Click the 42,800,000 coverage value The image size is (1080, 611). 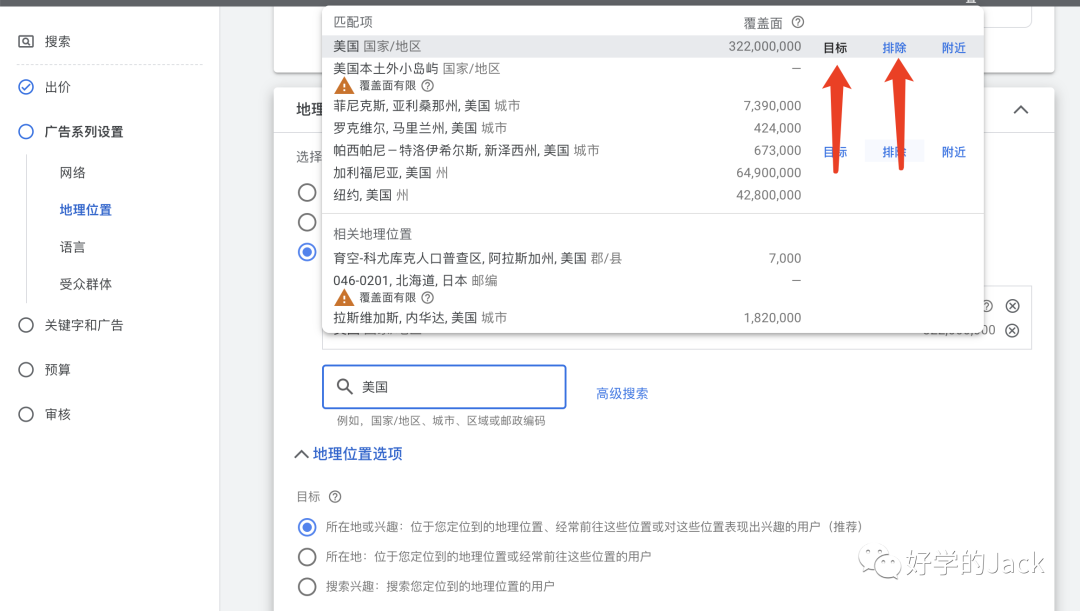(769, 195)
